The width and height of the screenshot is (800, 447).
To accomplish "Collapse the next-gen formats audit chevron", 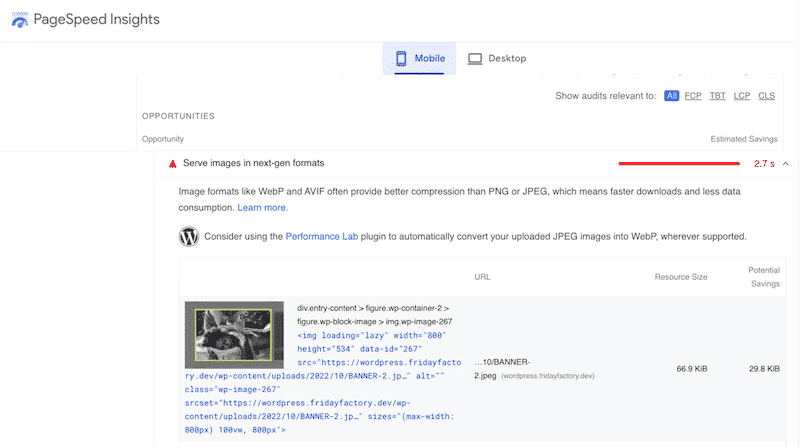I will tap(785, 162).
